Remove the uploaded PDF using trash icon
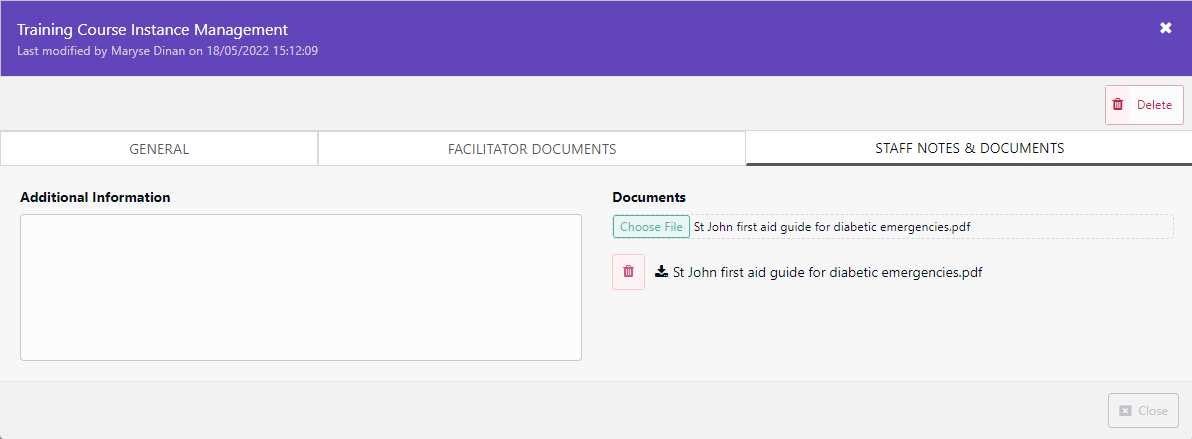 628,272
